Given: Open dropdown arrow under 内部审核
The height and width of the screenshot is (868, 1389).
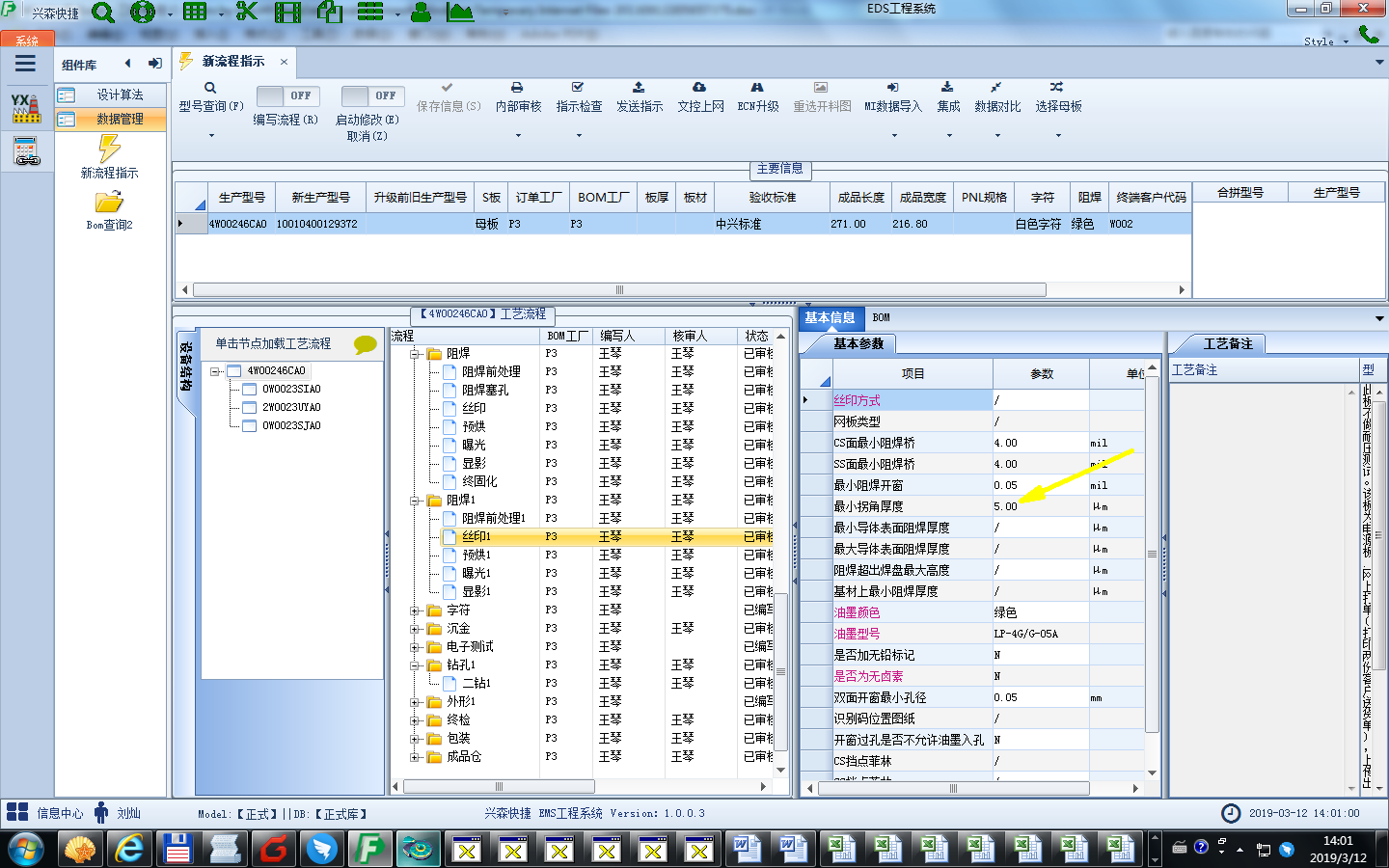Looking at the screenshot, I should click(518, 136).
